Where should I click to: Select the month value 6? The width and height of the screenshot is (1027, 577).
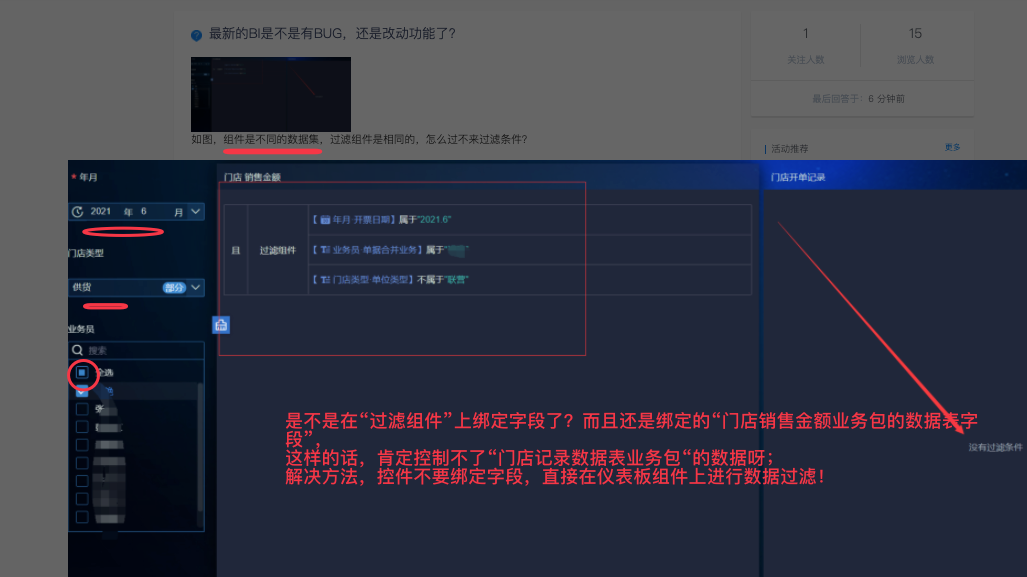(143, 212)
